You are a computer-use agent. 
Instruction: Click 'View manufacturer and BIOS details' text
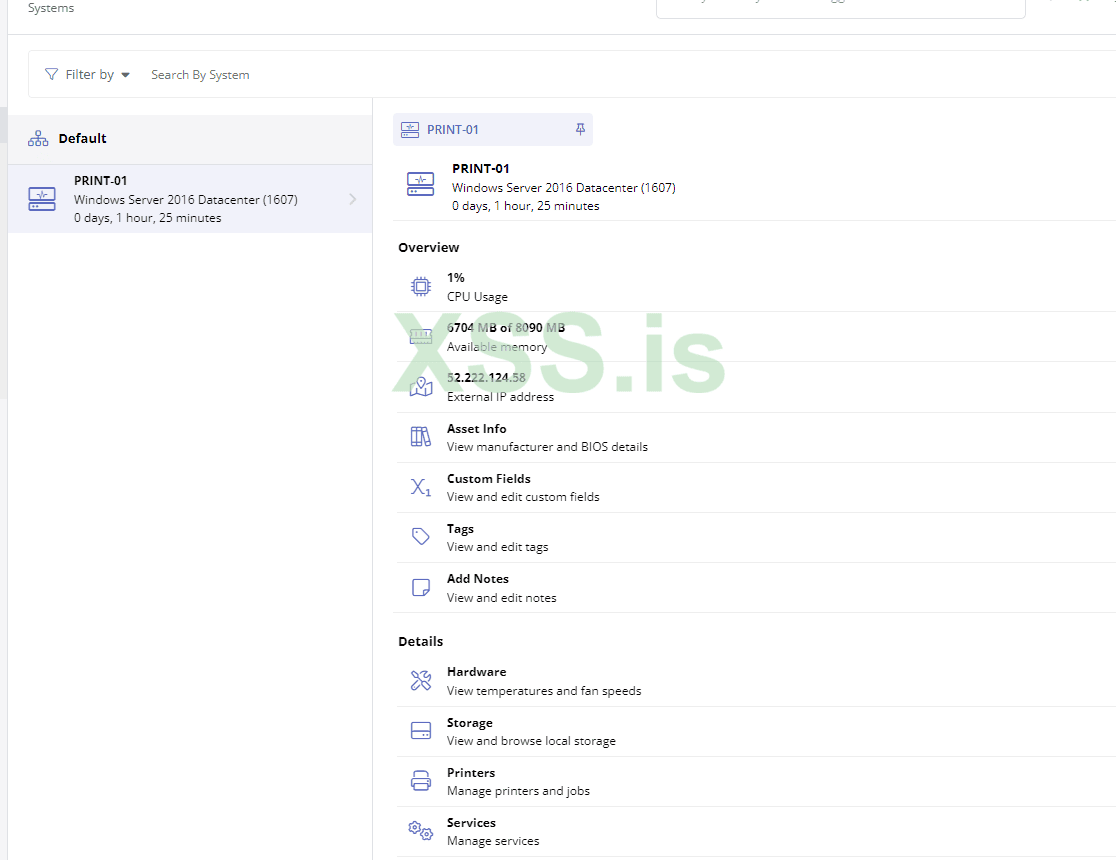click(547, 446)
